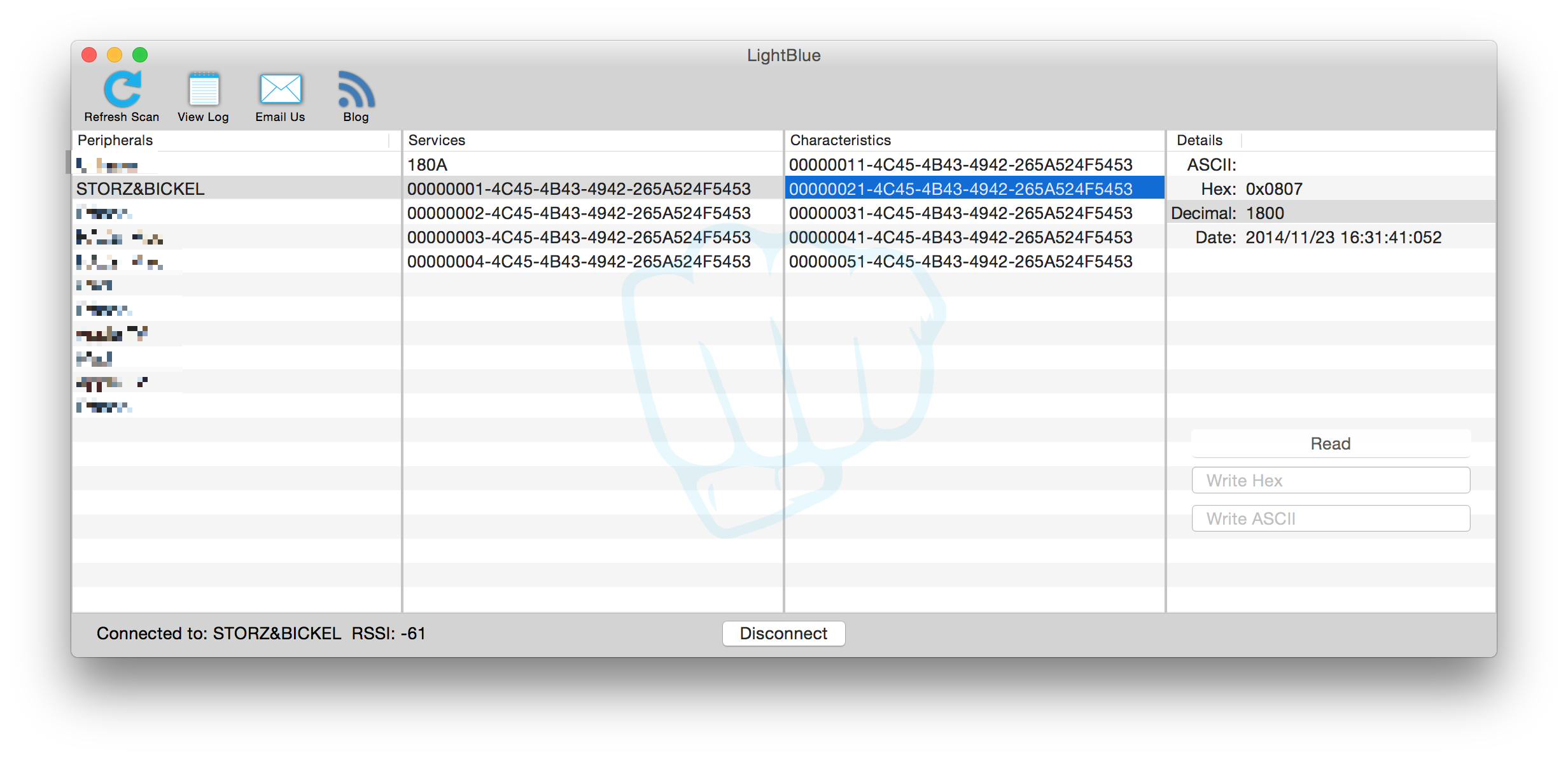Select characteristic 00000031-4C45-4B43-4942-265A524F5453
The height and width of the screenshot is (759, 1568).
click(974, 213)
